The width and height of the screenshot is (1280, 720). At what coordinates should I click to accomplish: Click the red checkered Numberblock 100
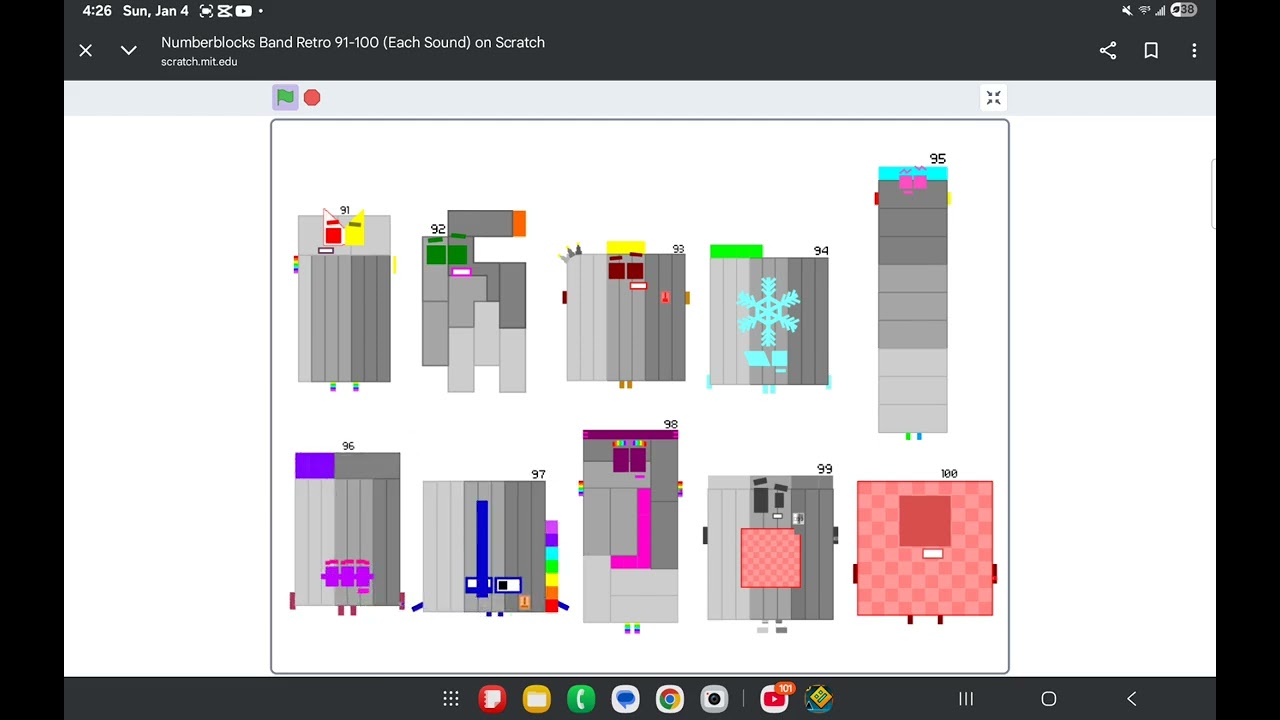coord(925,548)
